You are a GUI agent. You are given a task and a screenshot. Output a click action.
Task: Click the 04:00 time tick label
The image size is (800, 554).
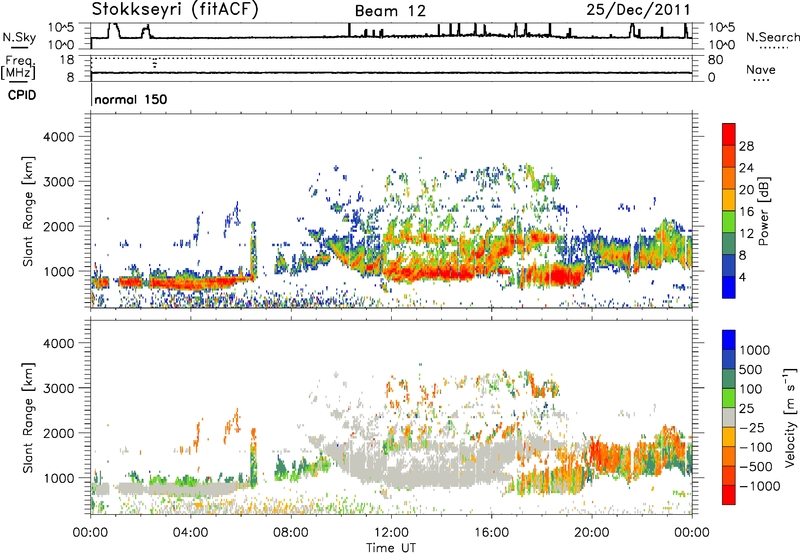pos(190,533)
